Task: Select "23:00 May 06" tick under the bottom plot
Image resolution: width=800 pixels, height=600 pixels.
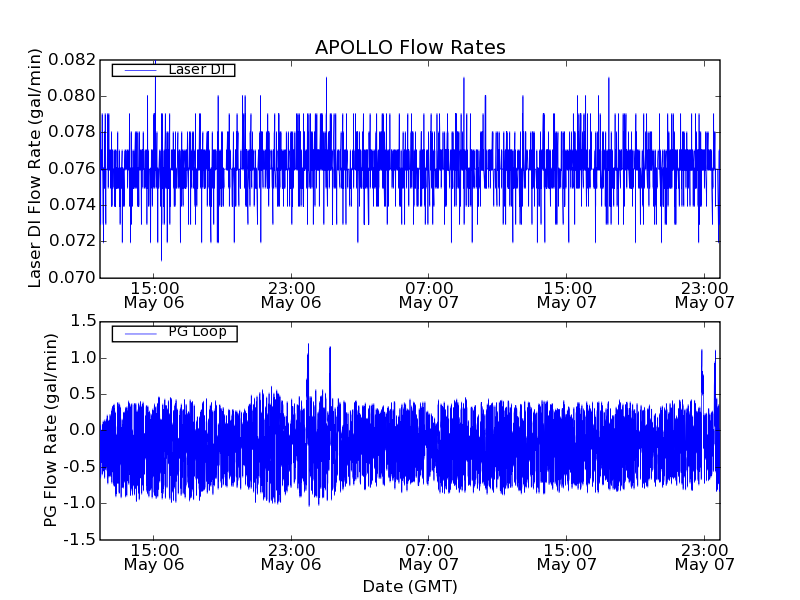Action: point(291,556)
